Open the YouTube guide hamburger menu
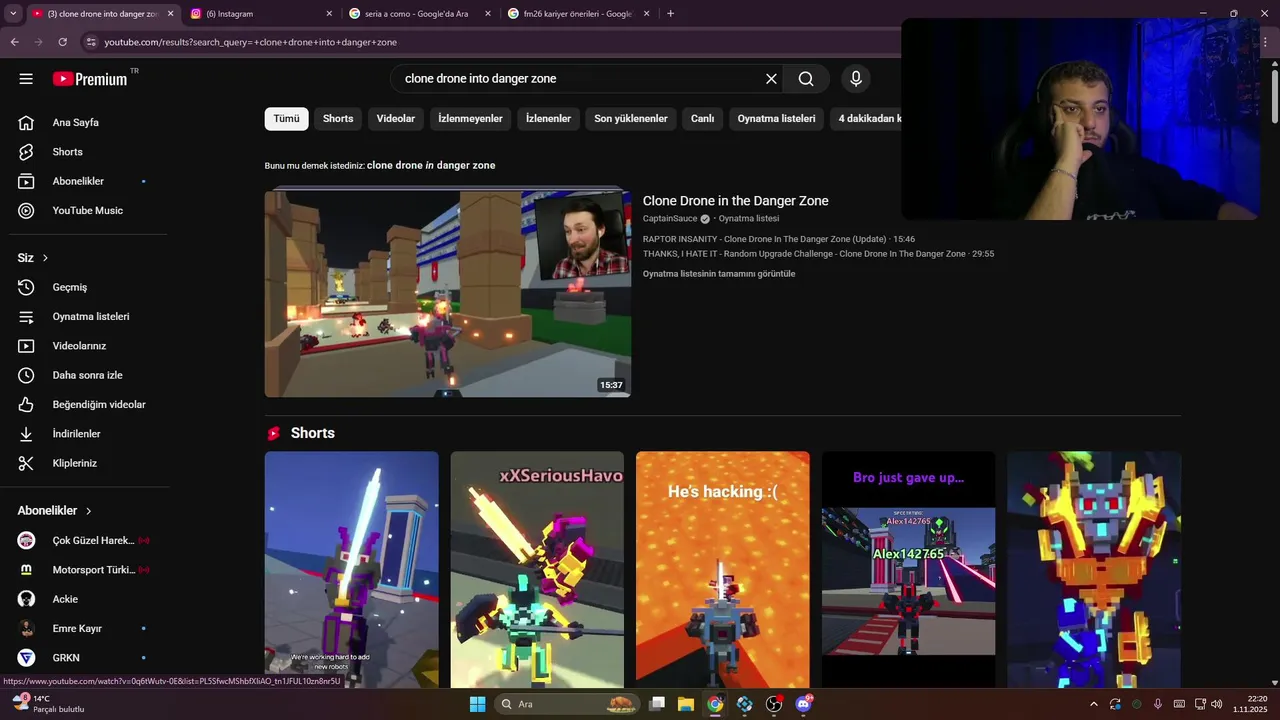Screen dimensions: 1280x720 click(26, 79)
